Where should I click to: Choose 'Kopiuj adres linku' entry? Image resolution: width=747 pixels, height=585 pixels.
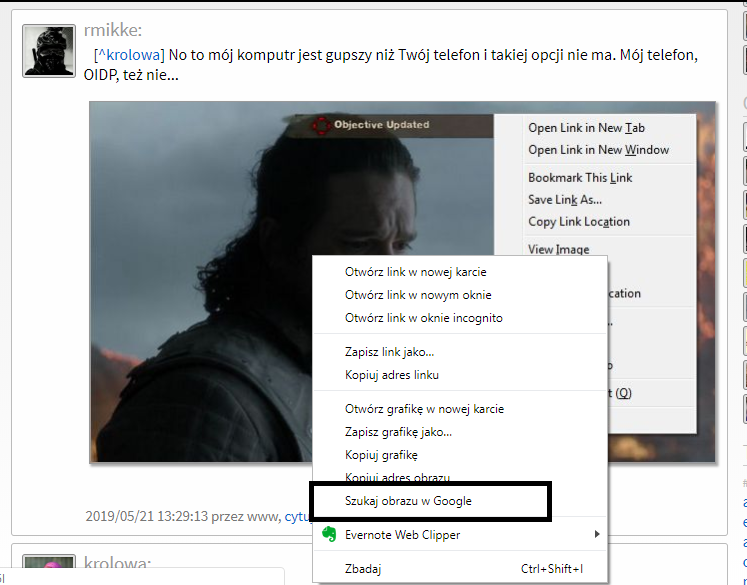460,375
